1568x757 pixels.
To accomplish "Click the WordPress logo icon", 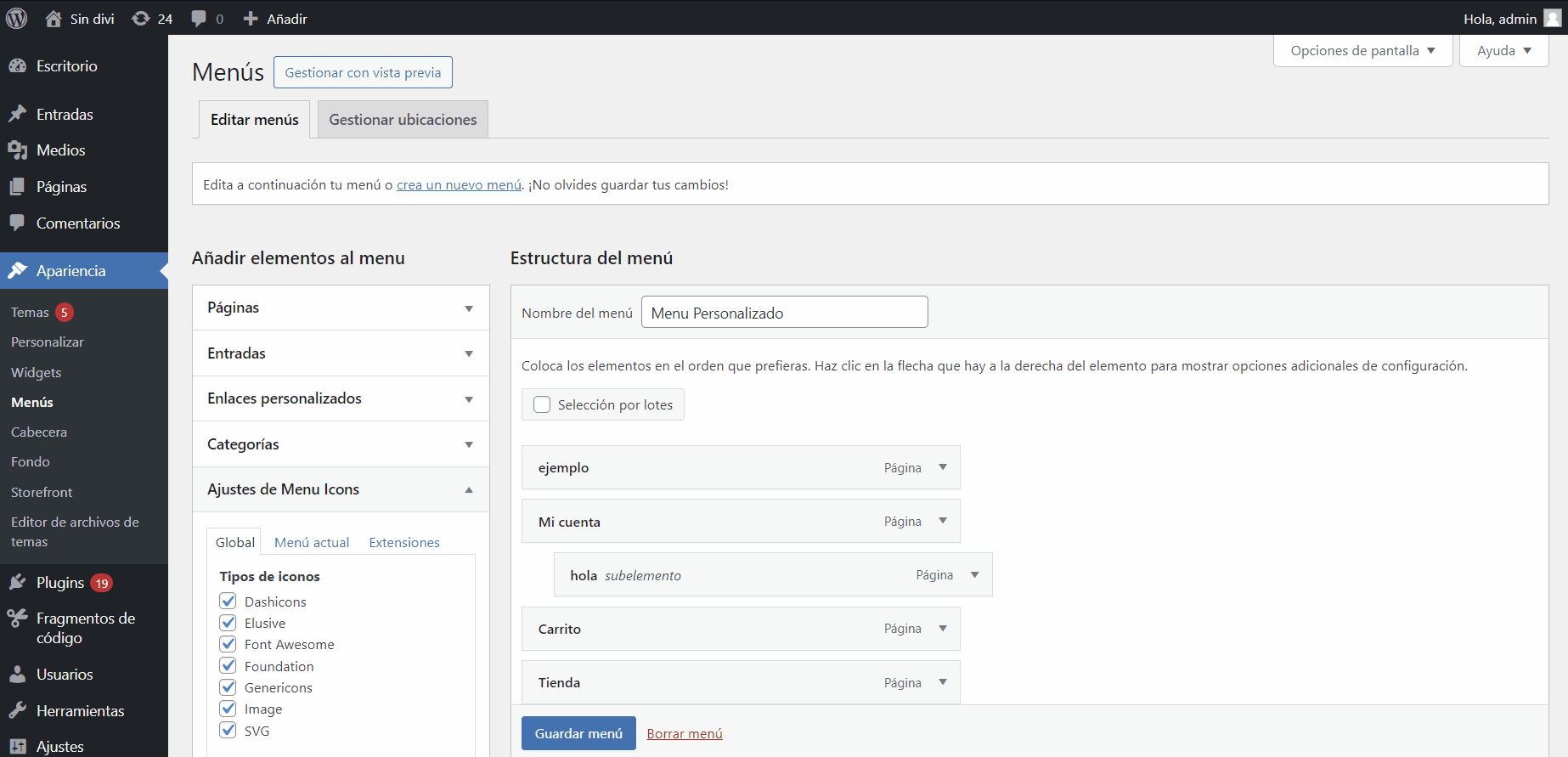I will coord(16,18).
